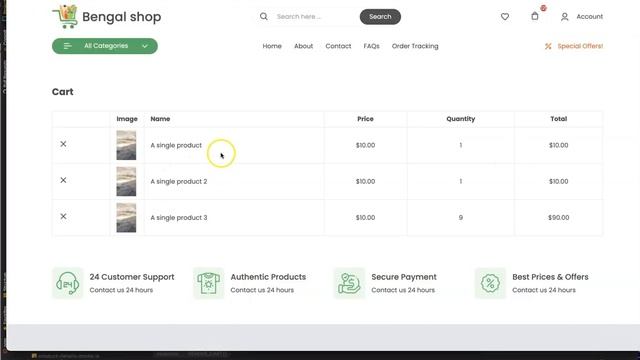Click the red cart count badge
This screenshot has height=360, width=640.
click(x=543, y=8)
